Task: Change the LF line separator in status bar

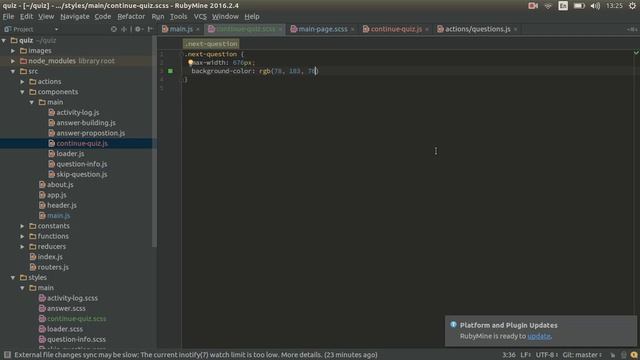Action: coord(526,355)
